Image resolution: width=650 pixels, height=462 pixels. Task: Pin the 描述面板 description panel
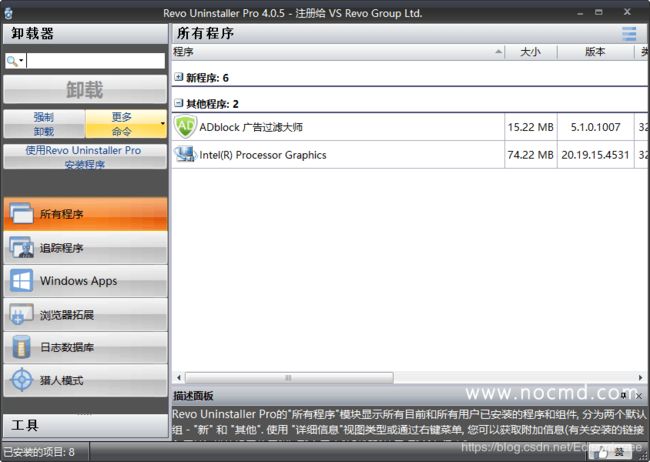coord(623,396)
